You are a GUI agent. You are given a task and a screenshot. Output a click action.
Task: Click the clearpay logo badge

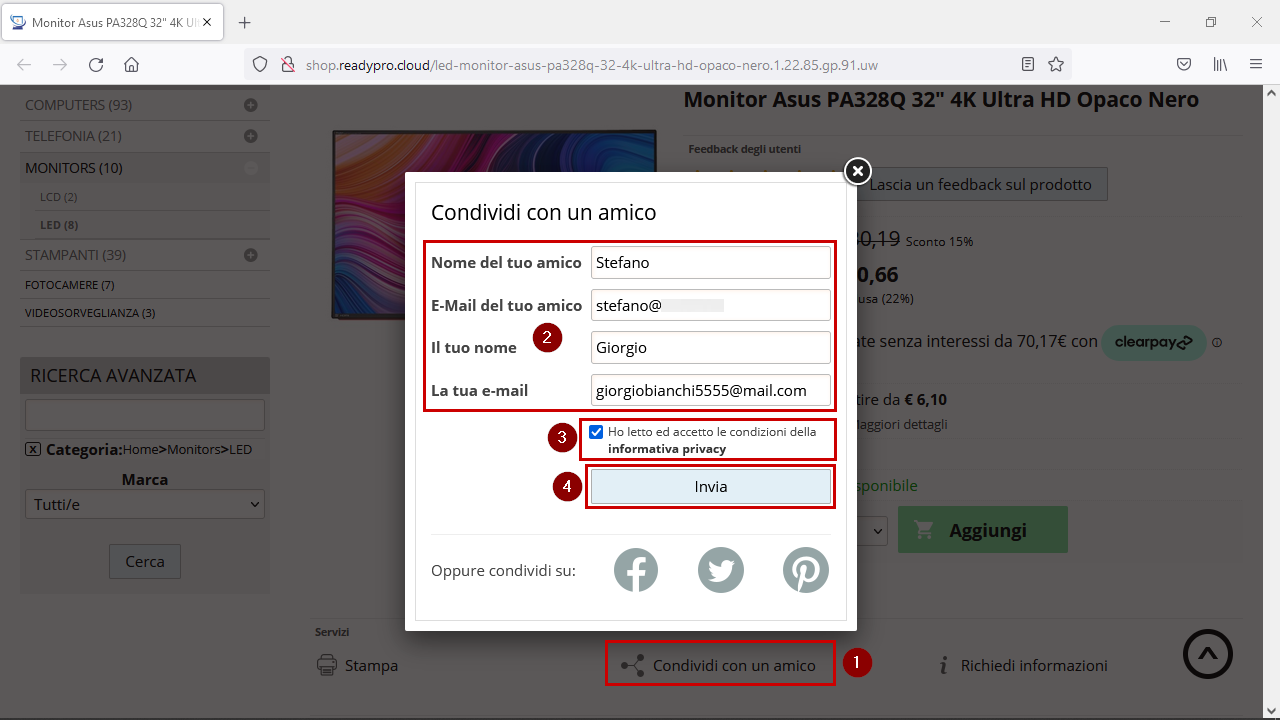pos(1154,342)
